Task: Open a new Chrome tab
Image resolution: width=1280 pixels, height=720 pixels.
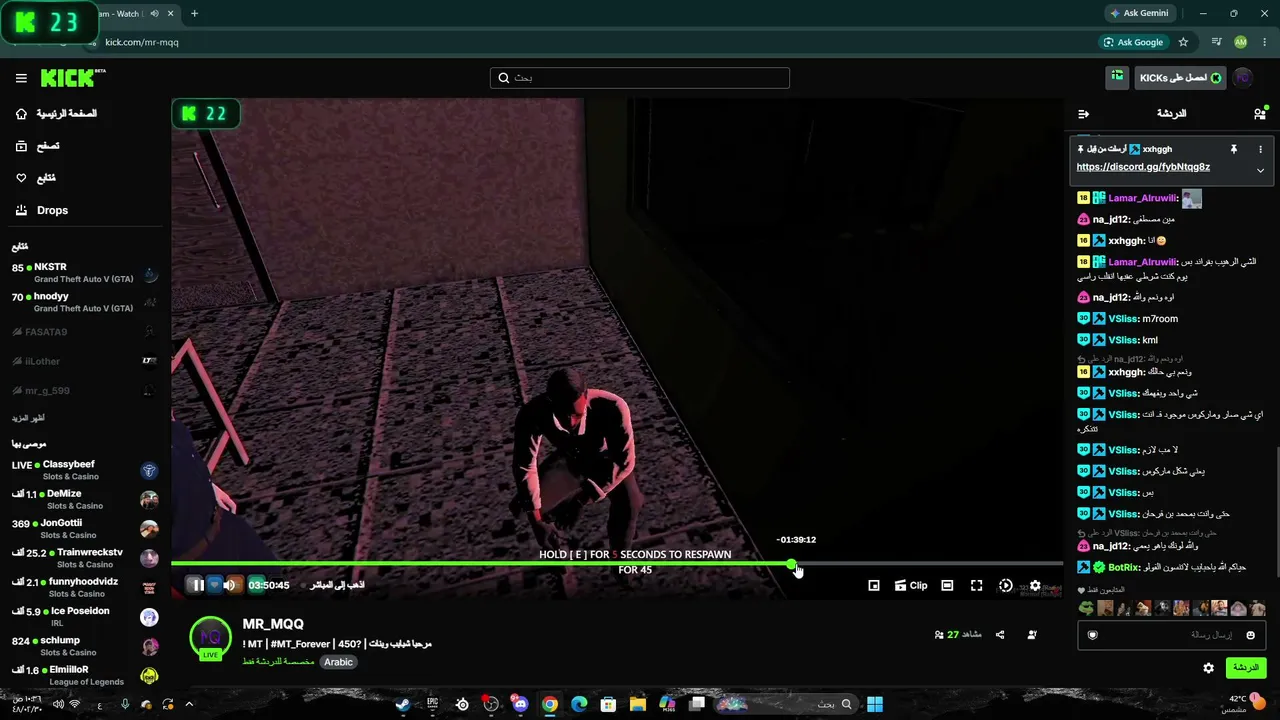Action: (194, 13)
